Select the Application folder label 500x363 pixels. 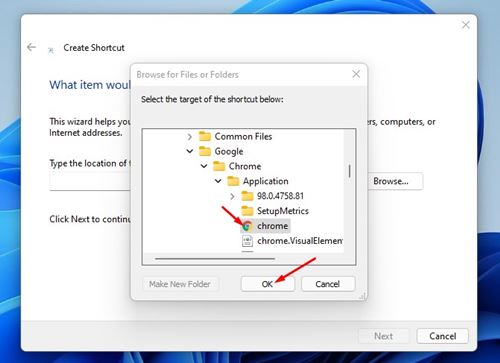[266, 181]
